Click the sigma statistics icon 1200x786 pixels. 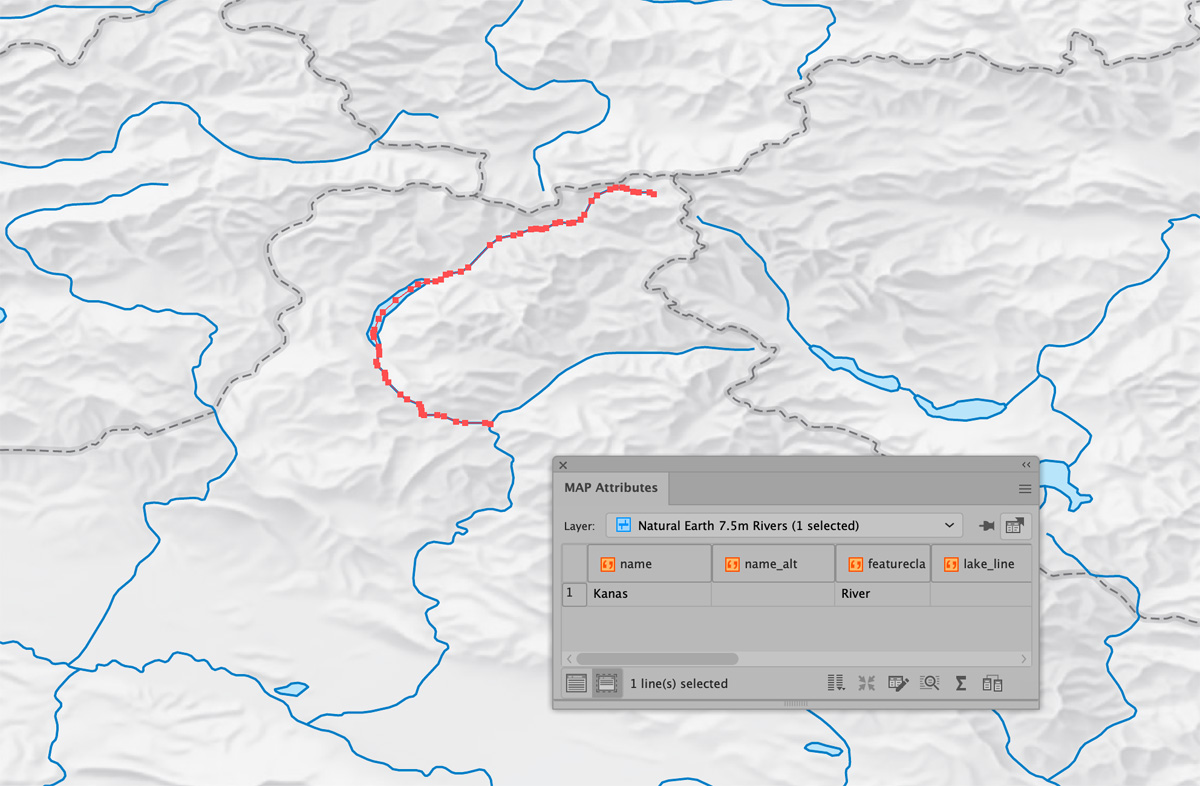coord(961,684)
